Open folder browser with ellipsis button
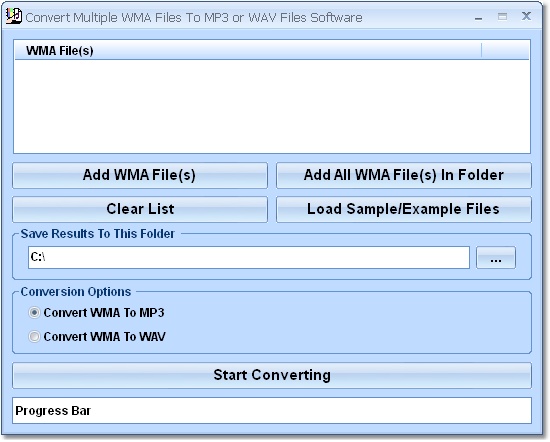 coord(496,257)
